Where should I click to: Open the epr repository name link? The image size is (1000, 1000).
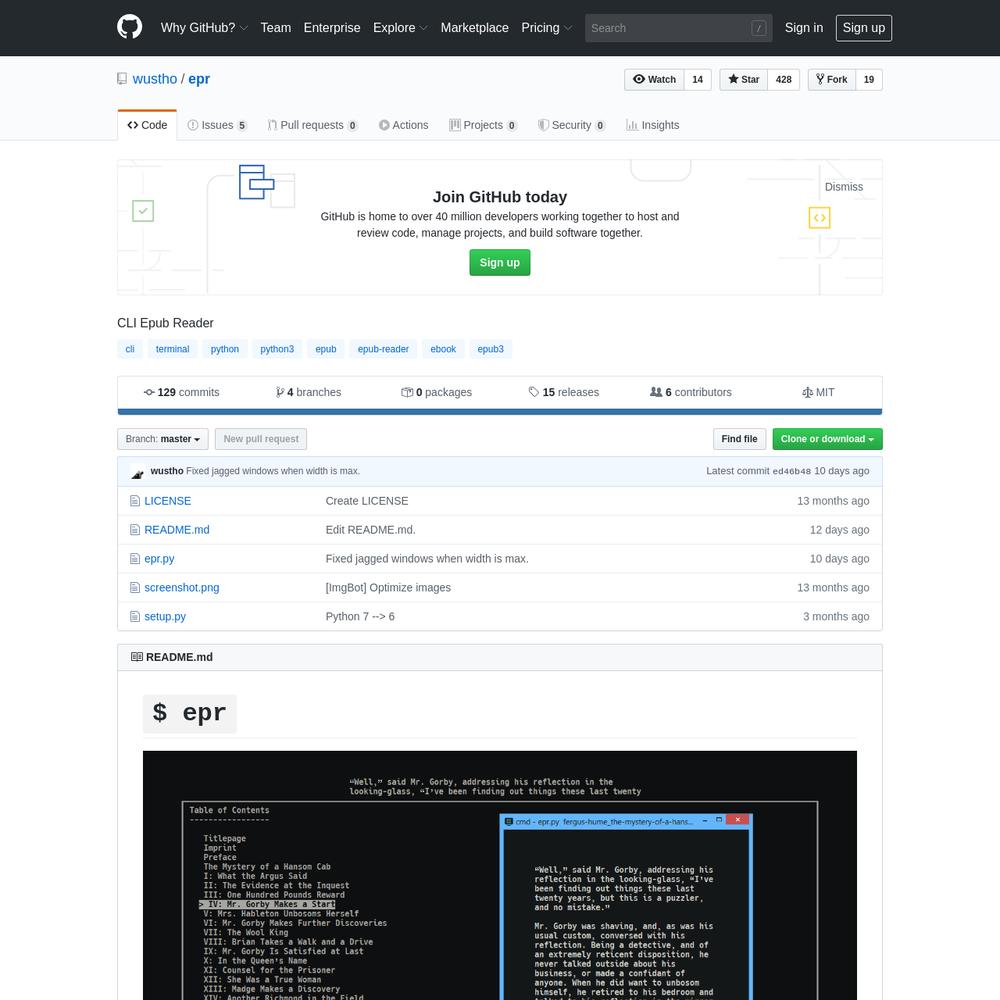199,79
